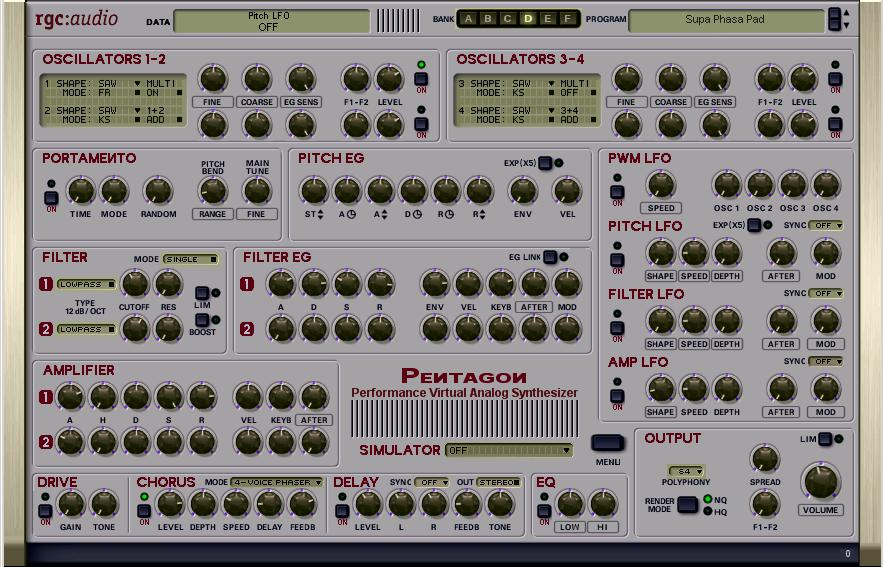
Task: Adjust output Spread knob
Action: coord(765,459)
